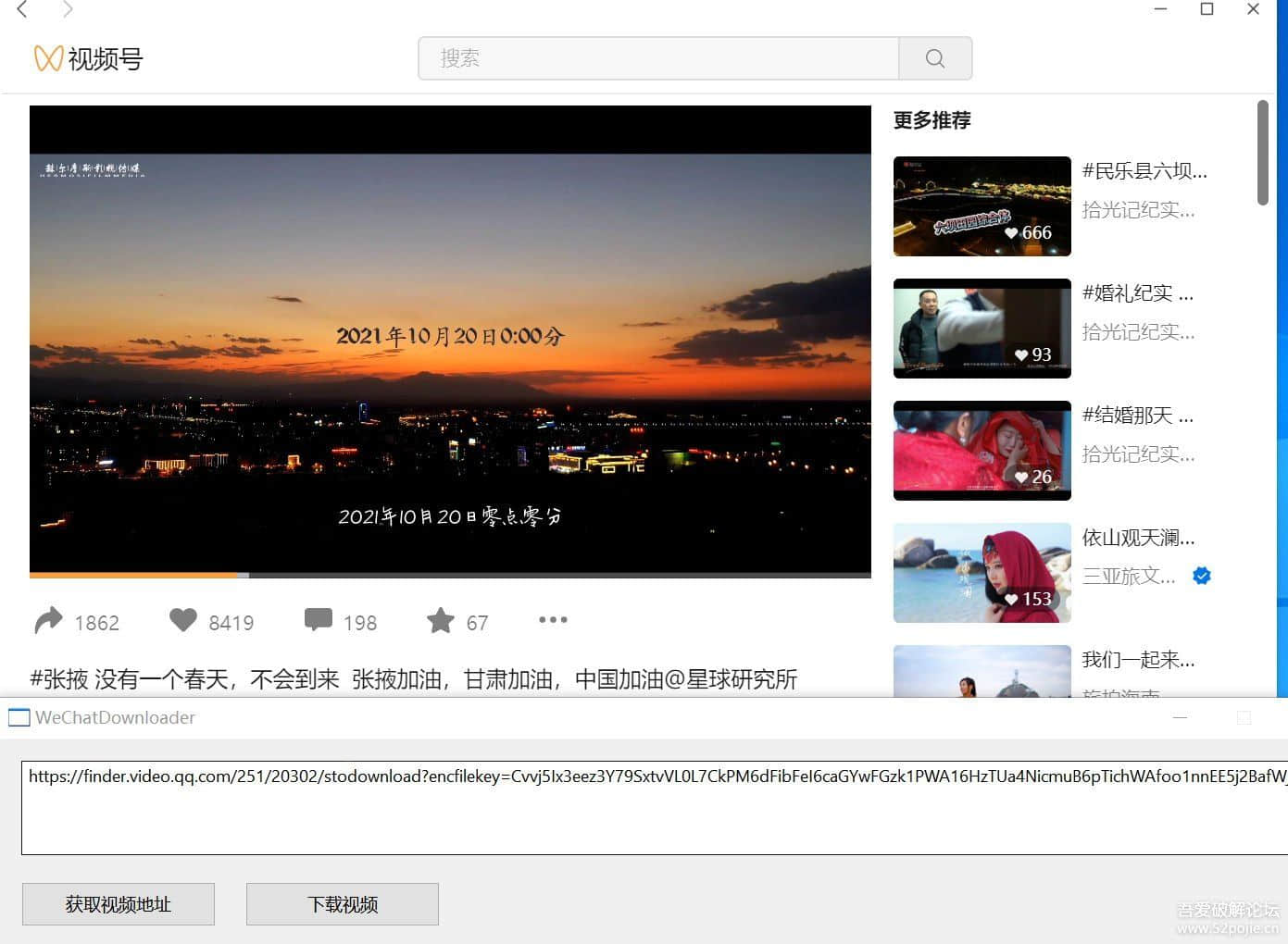Open the #婚礼纪实 recommended video thumbnail
This screenshot has height=944, width=1288.
tap(982, 329)
